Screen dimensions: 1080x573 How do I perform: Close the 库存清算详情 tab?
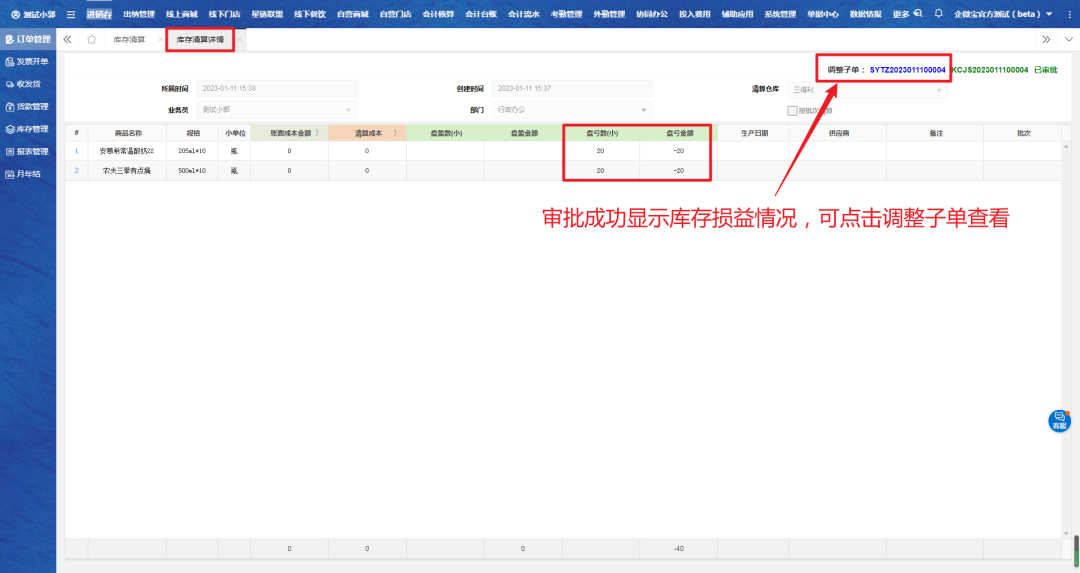239,39
